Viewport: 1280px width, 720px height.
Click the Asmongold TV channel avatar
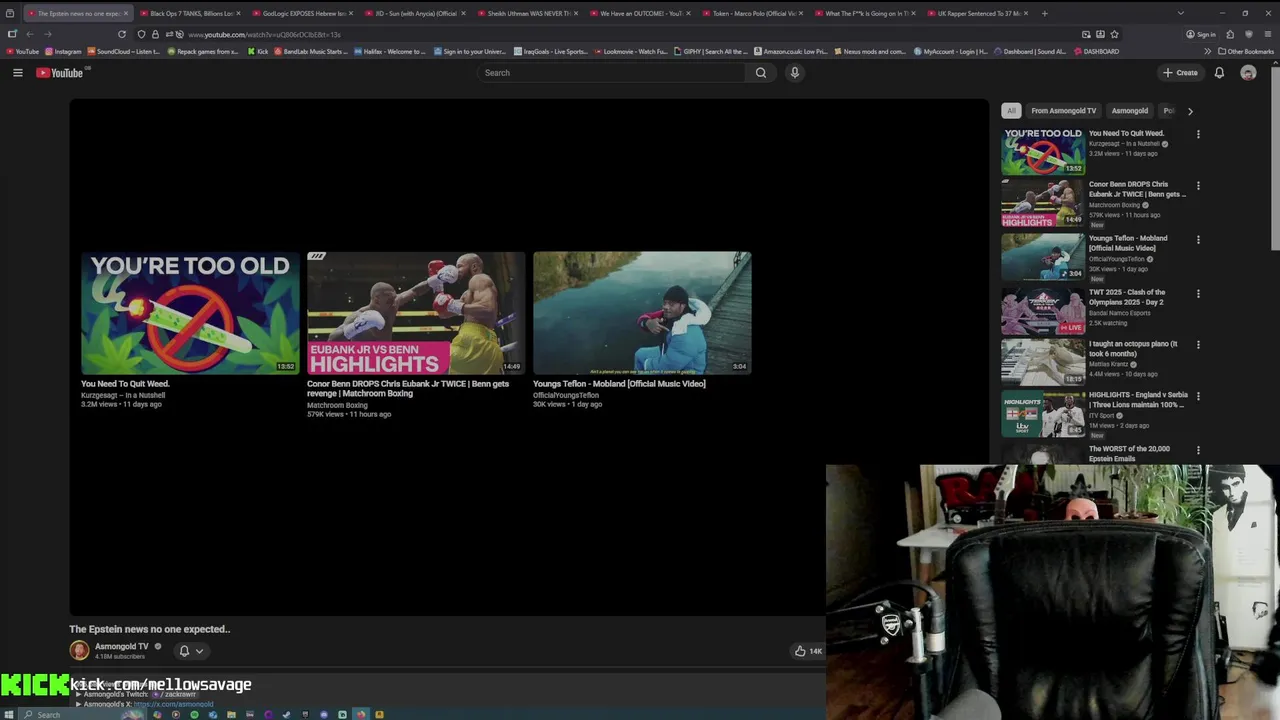pos(79,650)
